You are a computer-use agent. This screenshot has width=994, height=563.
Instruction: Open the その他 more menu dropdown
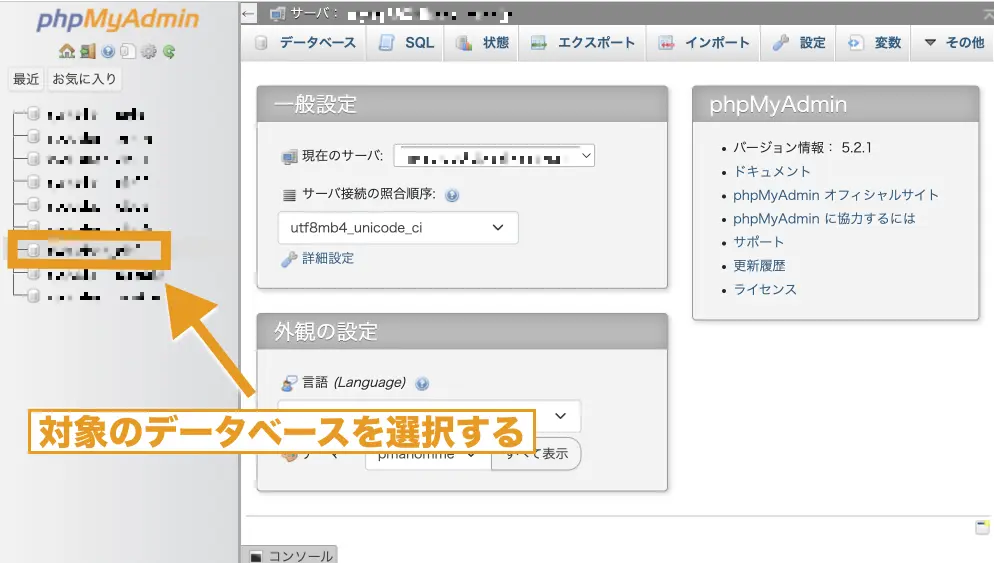click(953, 43)
